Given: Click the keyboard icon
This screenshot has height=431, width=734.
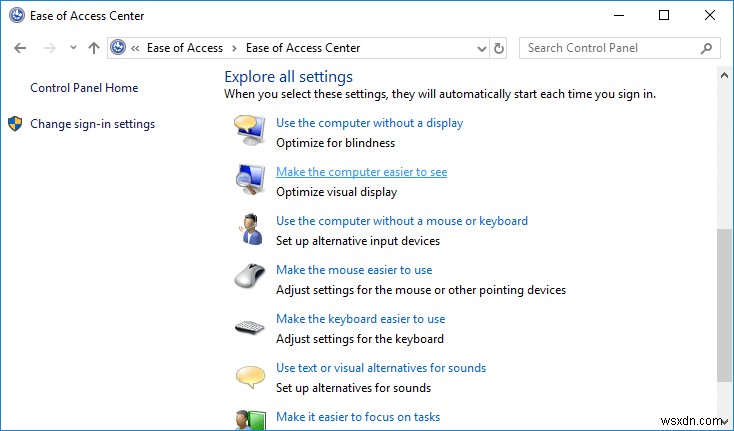Looking at the screenshot, I should (x=250, y=327).
